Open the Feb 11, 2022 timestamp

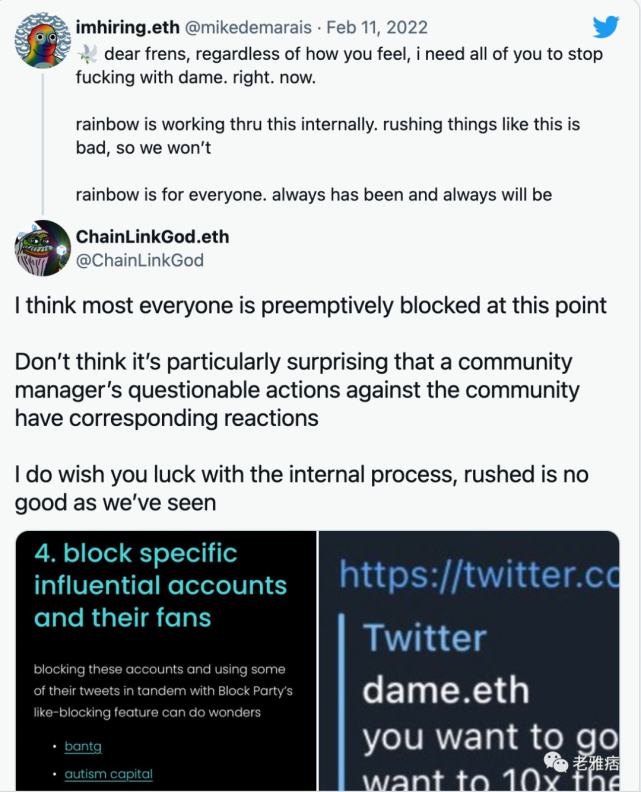[377, 27]
